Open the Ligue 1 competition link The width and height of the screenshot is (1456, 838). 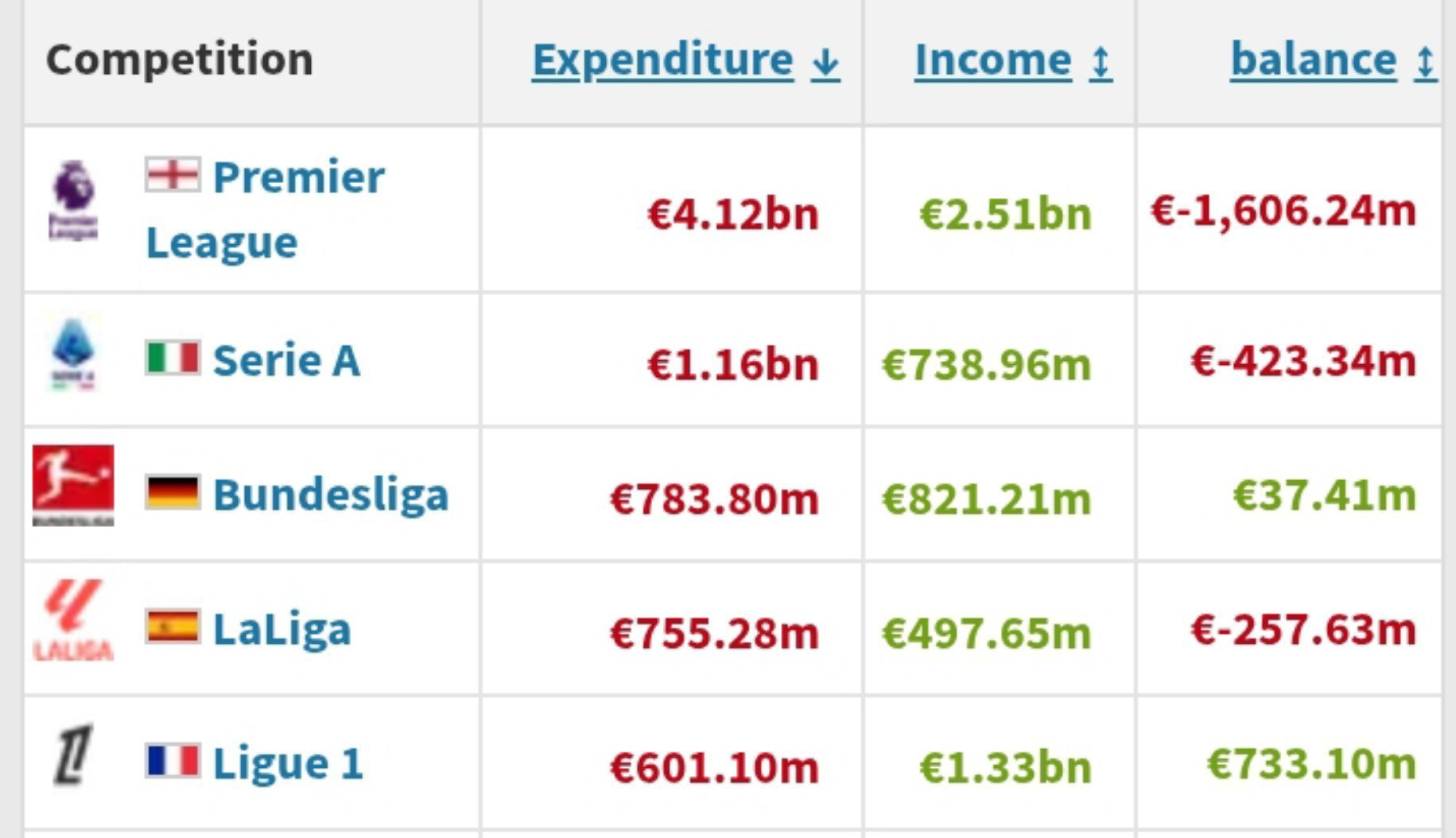(288, 763)
